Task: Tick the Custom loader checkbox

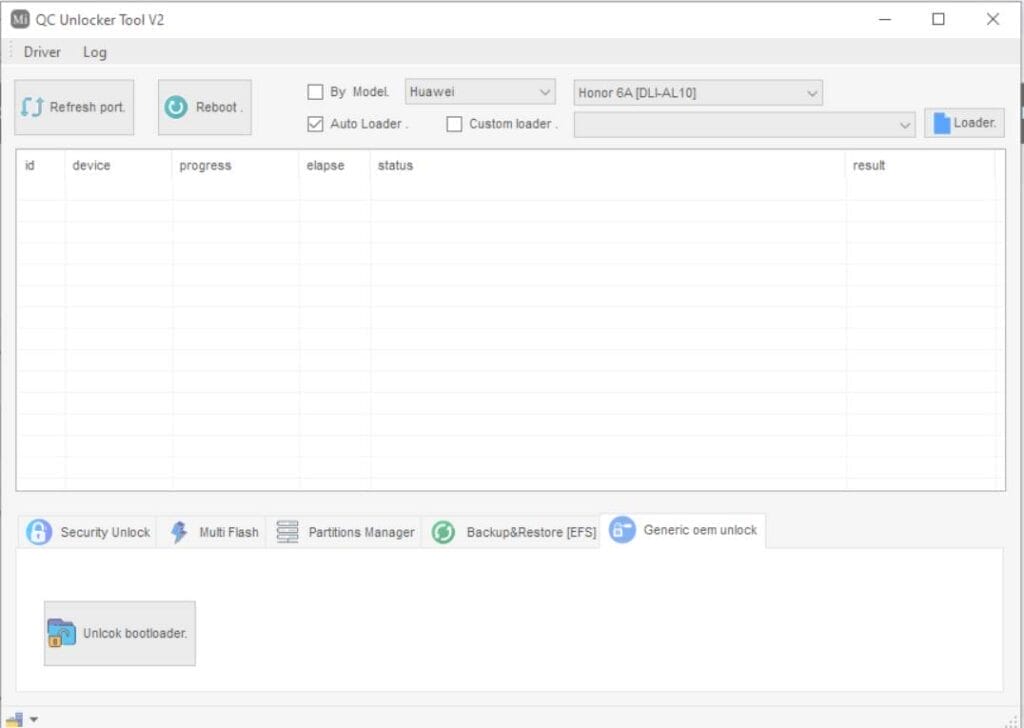Action: click(x=454, y=124)
